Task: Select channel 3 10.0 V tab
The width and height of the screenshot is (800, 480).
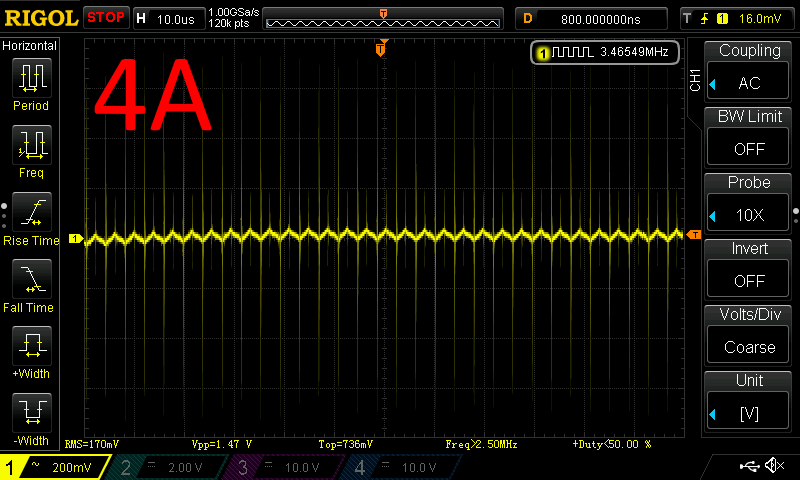Action: tap(286, 467)
